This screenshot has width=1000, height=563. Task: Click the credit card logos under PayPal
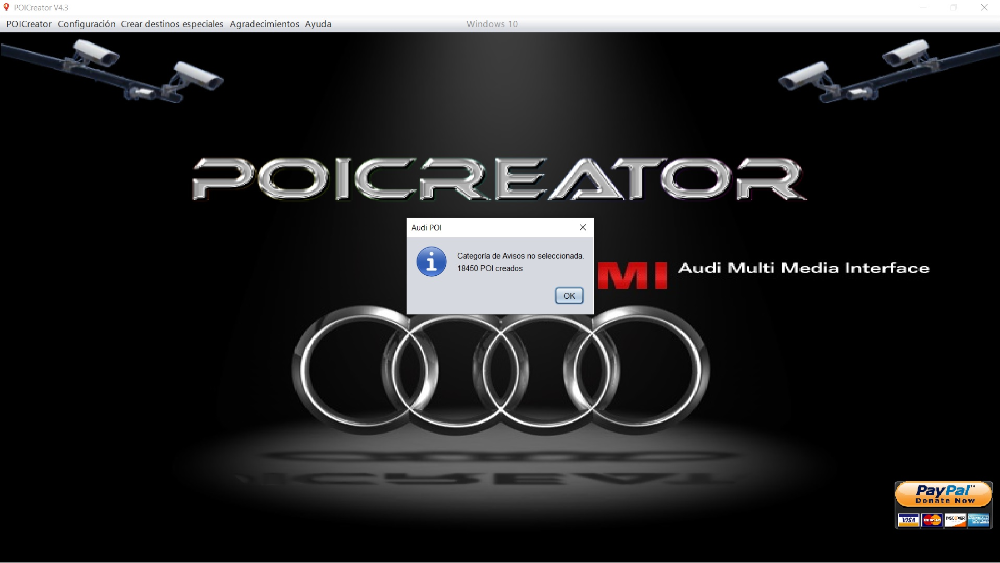[943, 520]
